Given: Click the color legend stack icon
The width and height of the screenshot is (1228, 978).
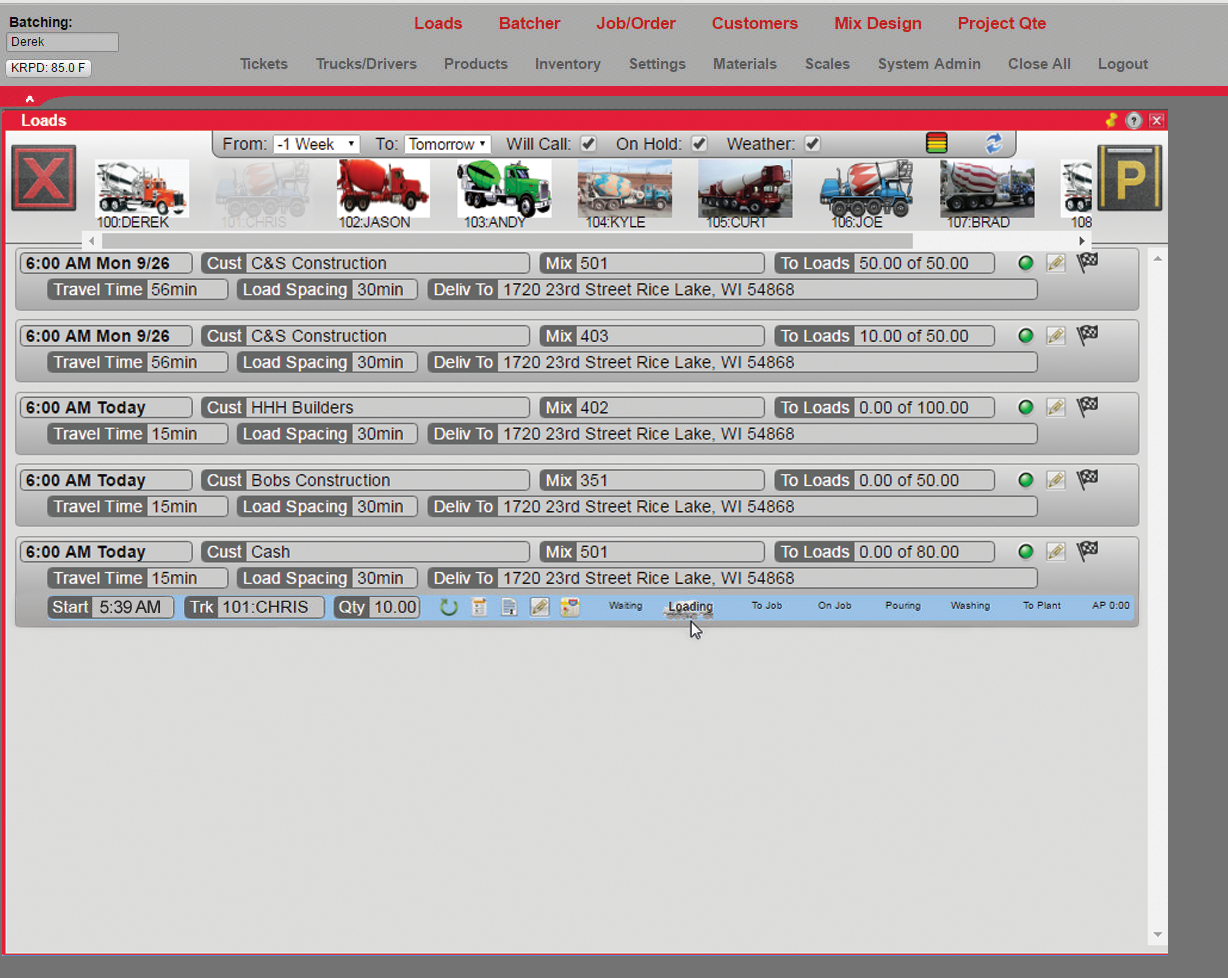Looking at the screenshot, I should [936, 144].
